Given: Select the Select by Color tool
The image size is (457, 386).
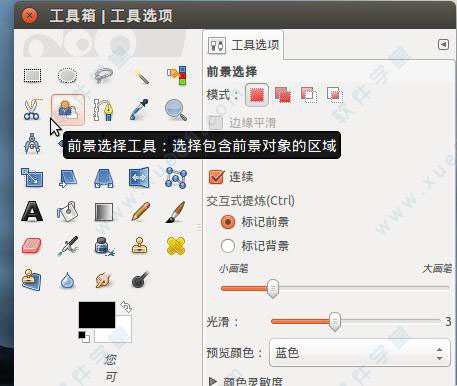Looking at the screenshot, I should (177, 75).
